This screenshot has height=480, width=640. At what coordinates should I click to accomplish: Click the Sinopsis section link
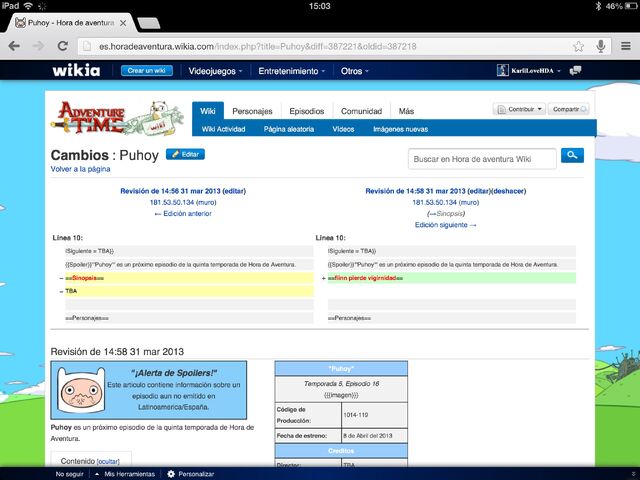pos(446,213)
